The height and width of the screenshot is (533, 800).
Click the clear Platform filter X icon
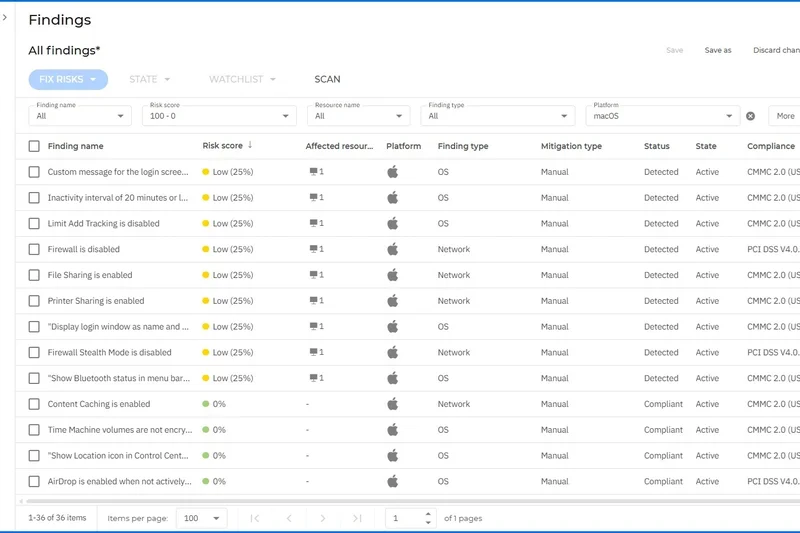pyautogui.click(x=750, y=116)
